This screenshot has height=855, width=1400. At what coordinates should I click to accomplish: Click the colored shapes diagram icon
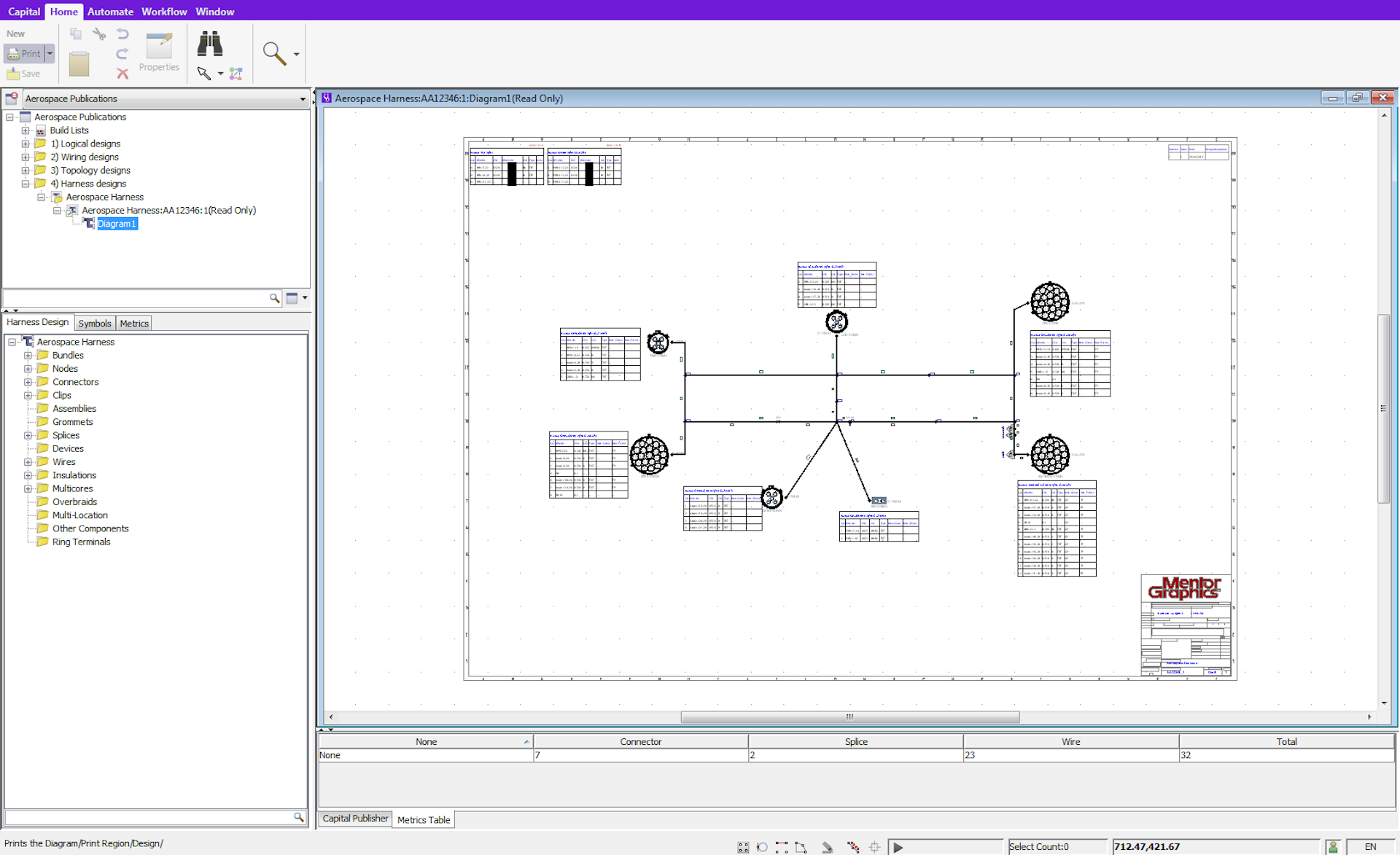236,74
